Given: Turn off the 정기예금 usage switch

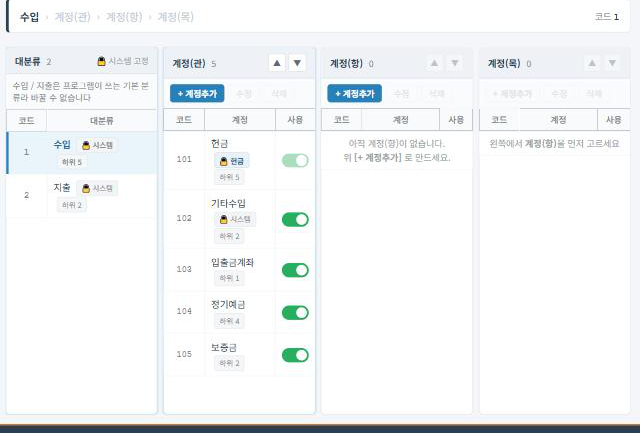Looking at the screenshot, I should pyautogui.click(x=295, y=313).
